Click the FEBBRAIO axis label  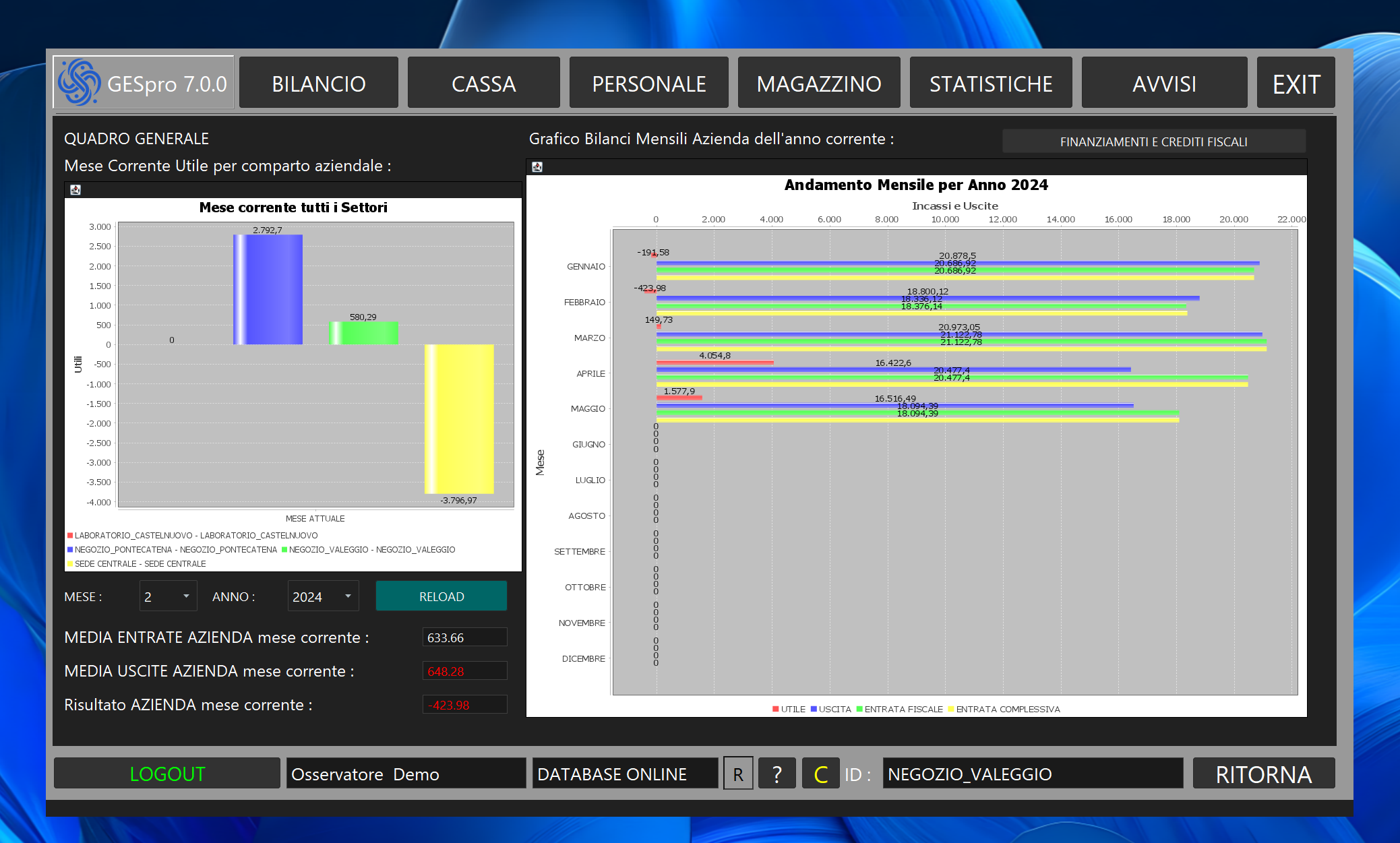584,303
